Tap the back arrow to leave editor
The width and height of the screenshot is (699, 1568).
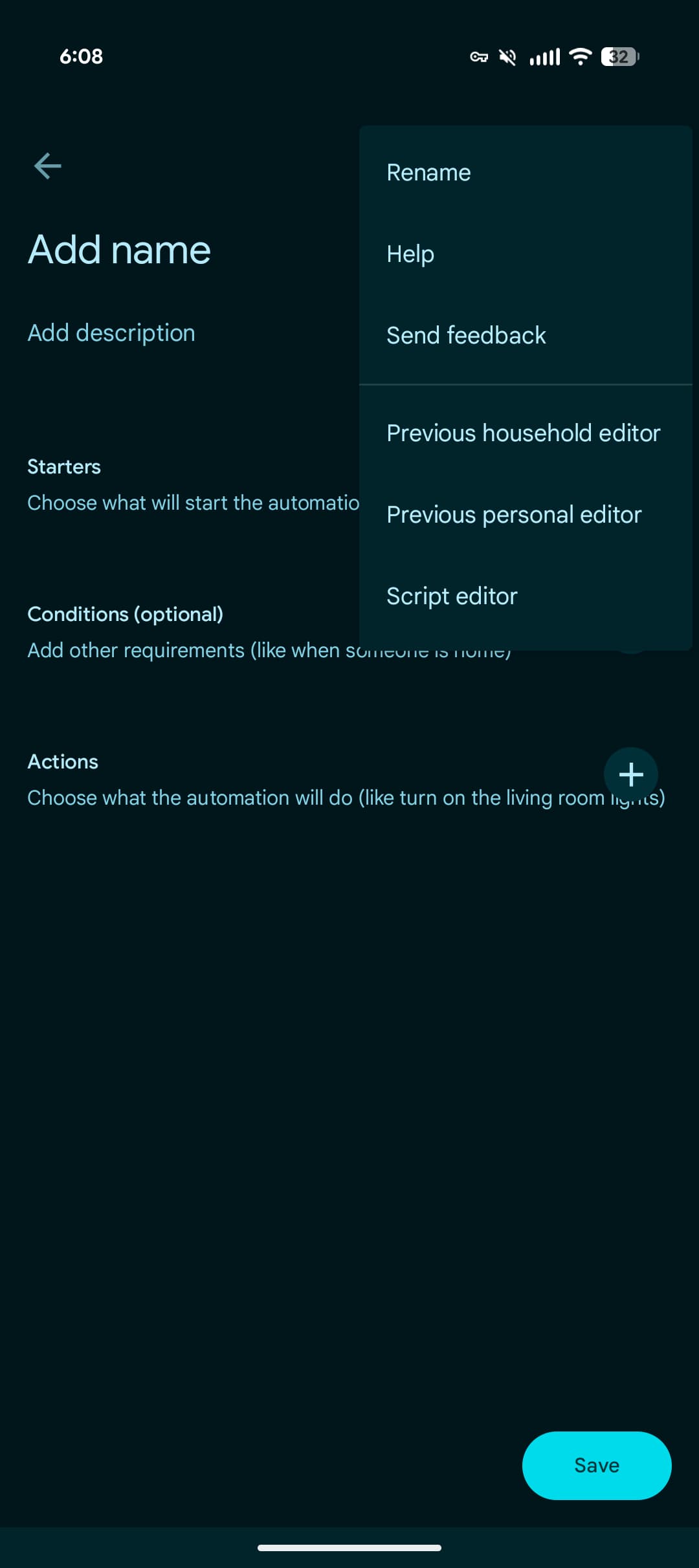47,166
